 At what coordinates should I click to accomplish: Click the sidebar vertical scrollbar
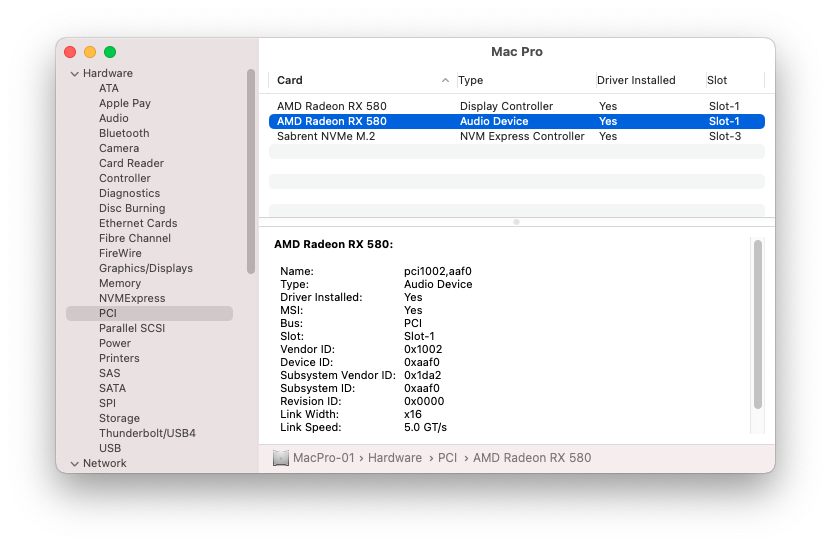click(x=251, y=172)
